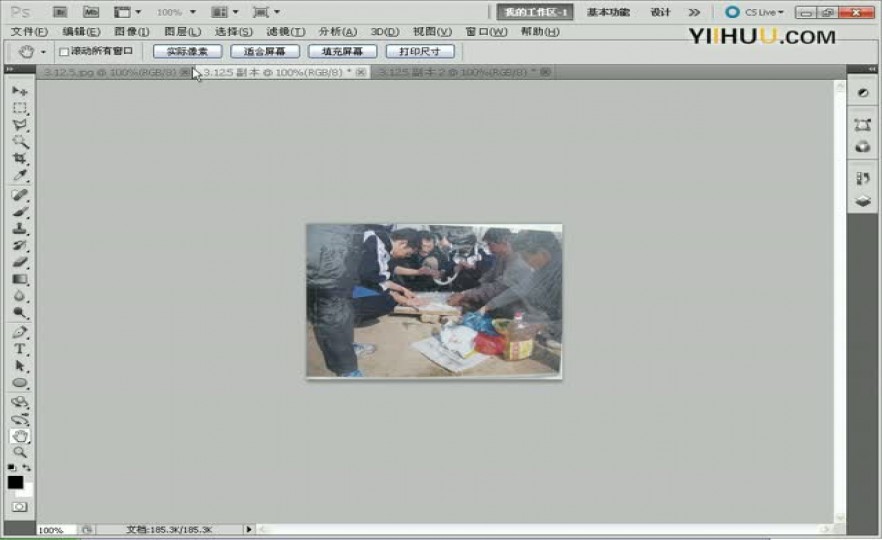Viewport: 882px width, 540px height.
Task: Select the 3D Camera Rotate tool
Action: [x=20, y=419]
